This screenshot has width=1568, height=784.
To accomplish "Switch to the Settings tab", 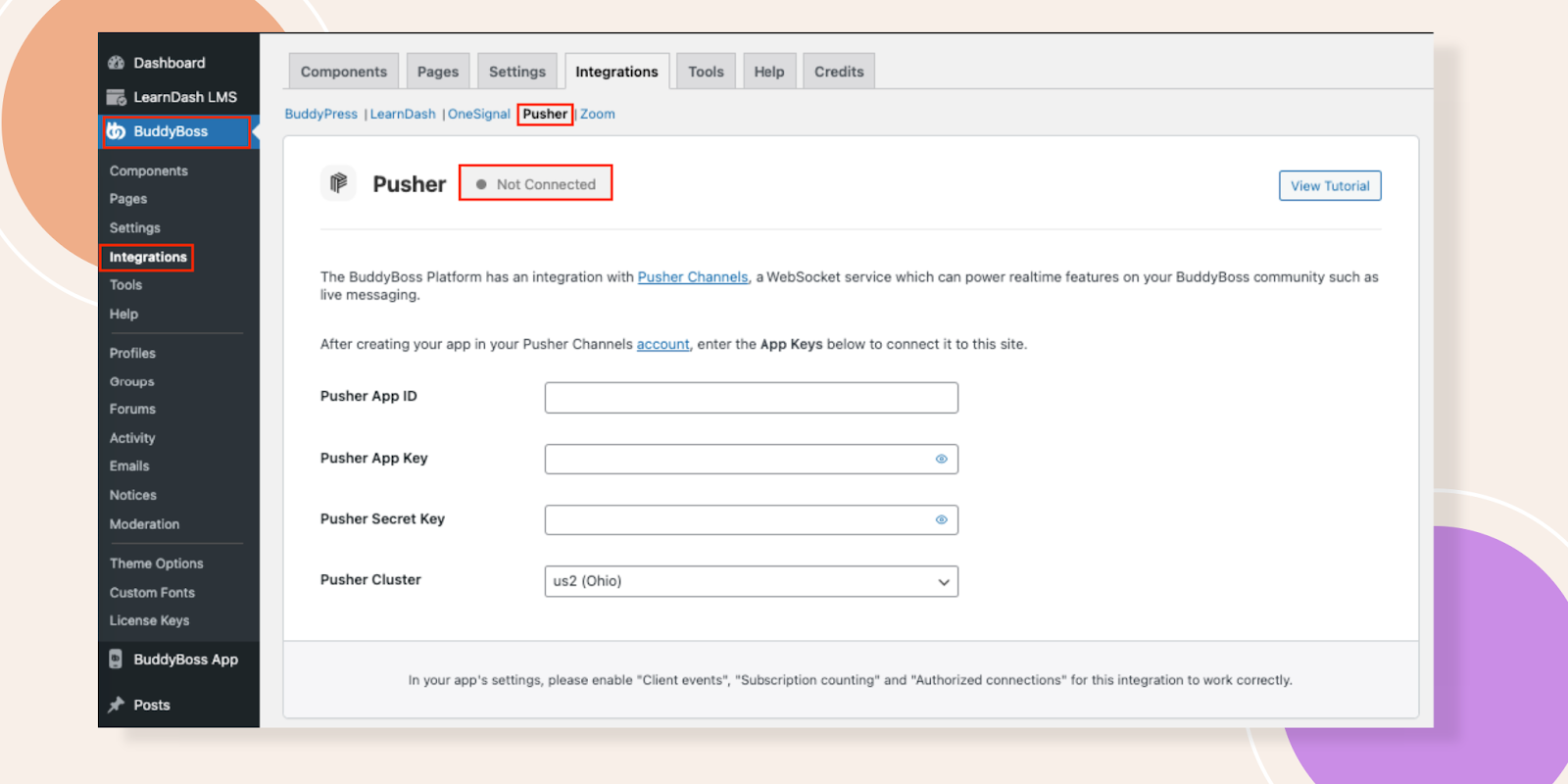I will pyautogui.click(x=517, y=72).
